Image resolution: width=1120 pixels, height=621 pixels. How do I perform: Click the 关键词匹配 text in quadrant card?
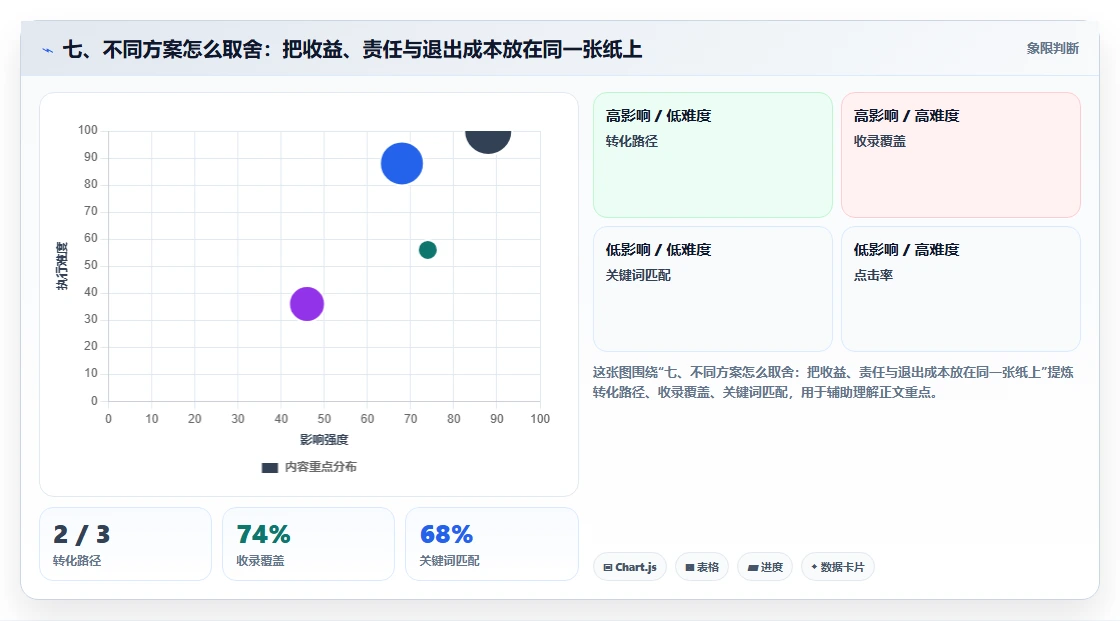(x=638, y=275)
